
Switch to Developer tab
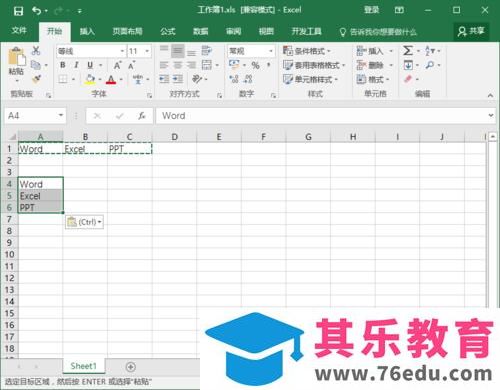click(x=307, y=32)
